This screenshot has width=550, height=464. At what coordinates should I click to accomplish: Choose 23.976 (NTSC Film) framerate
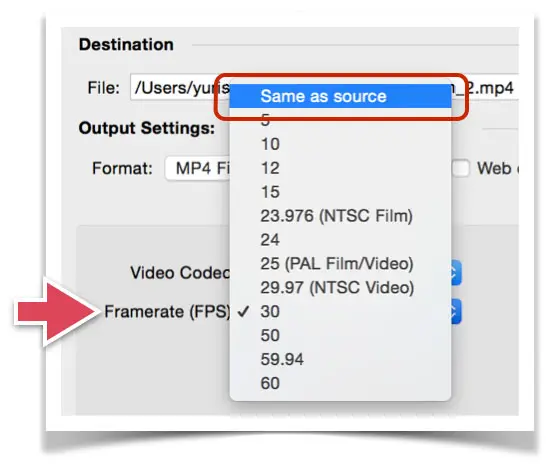tap(340, 216)
